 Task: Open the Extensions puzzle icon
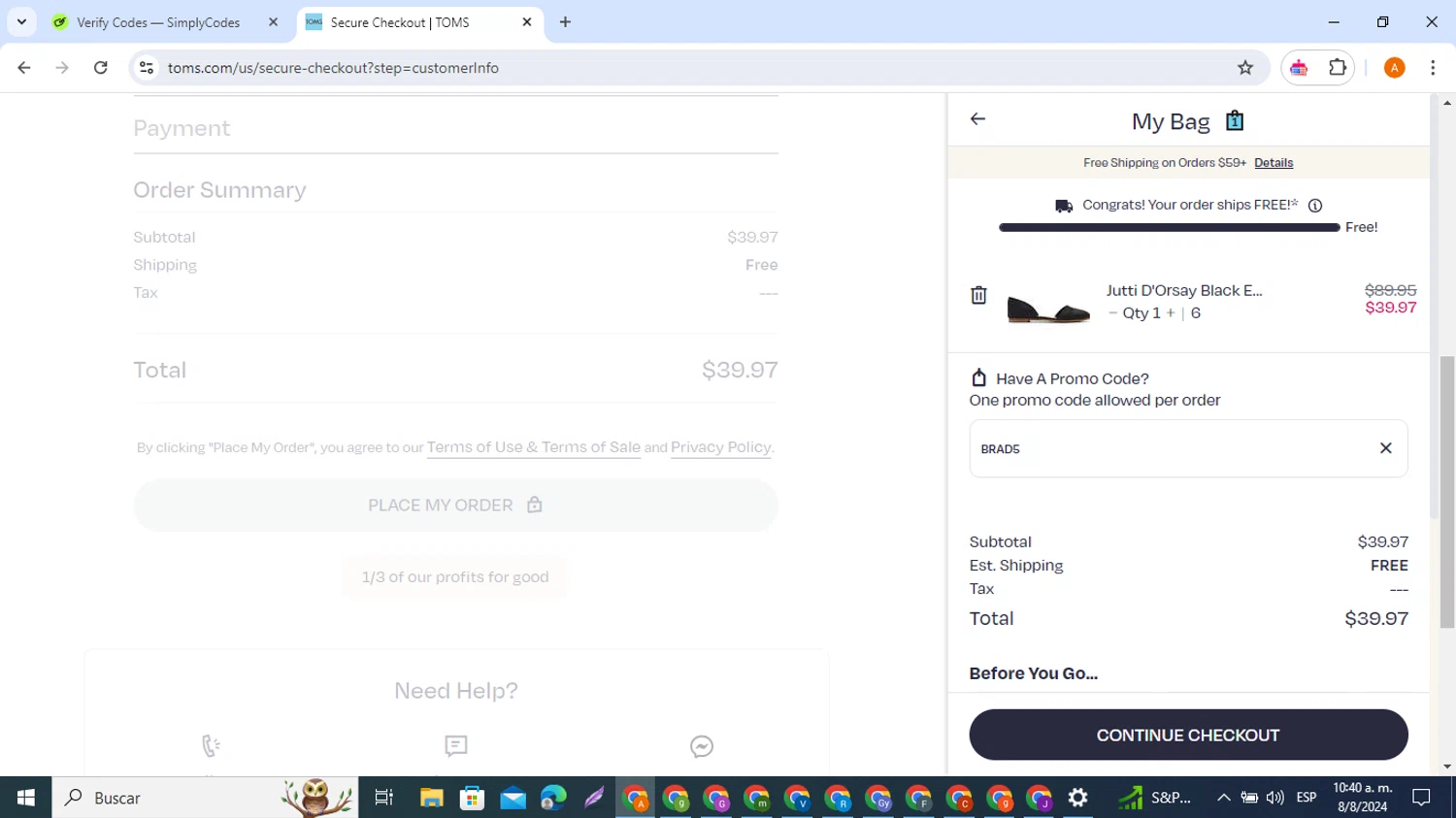(1338, 68)
